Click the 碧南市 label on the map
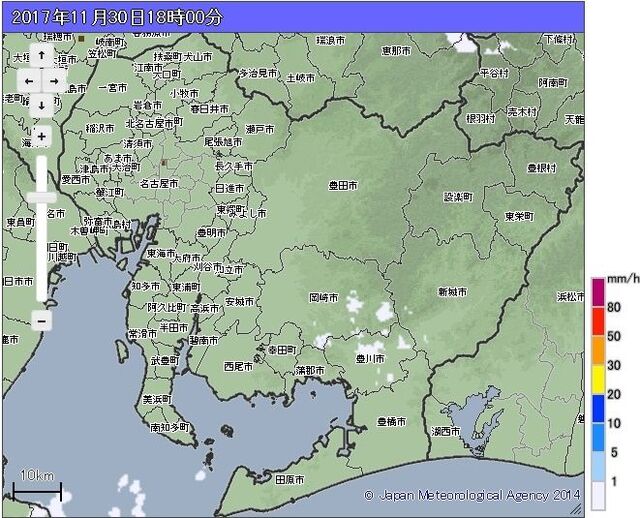Viewport: 640px width, 518px height. (204, 340)
